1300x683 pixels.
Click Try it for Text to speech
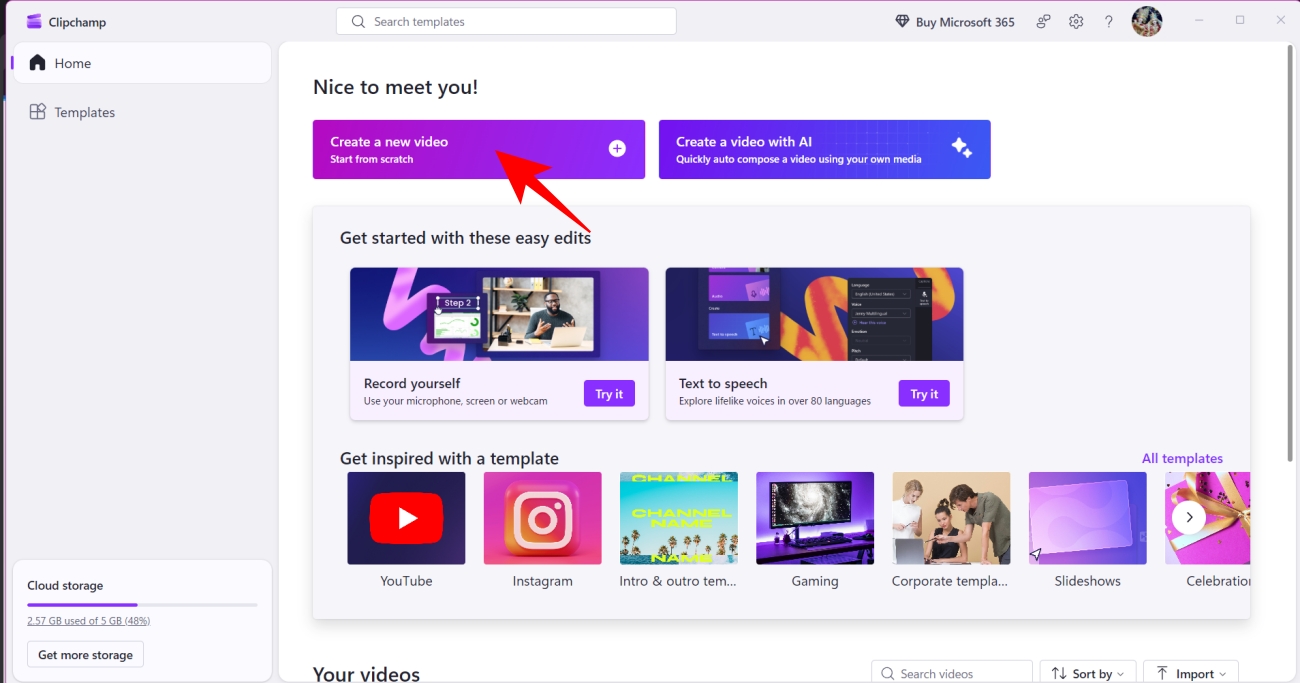coord(924,393)
